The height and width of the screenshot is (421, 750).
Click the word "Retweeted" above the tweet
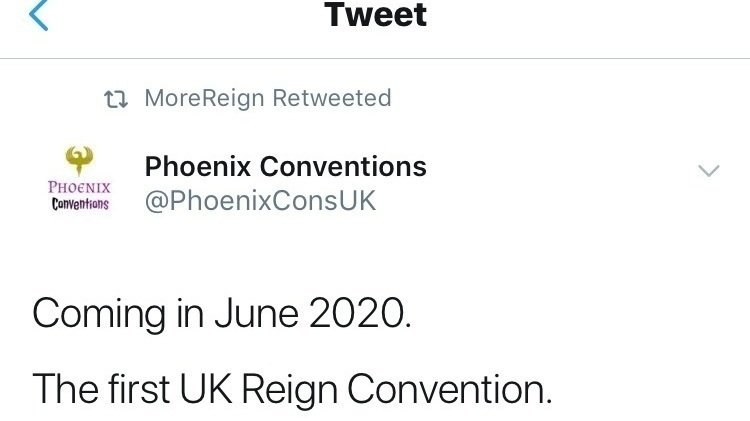[x=332, y=98]
